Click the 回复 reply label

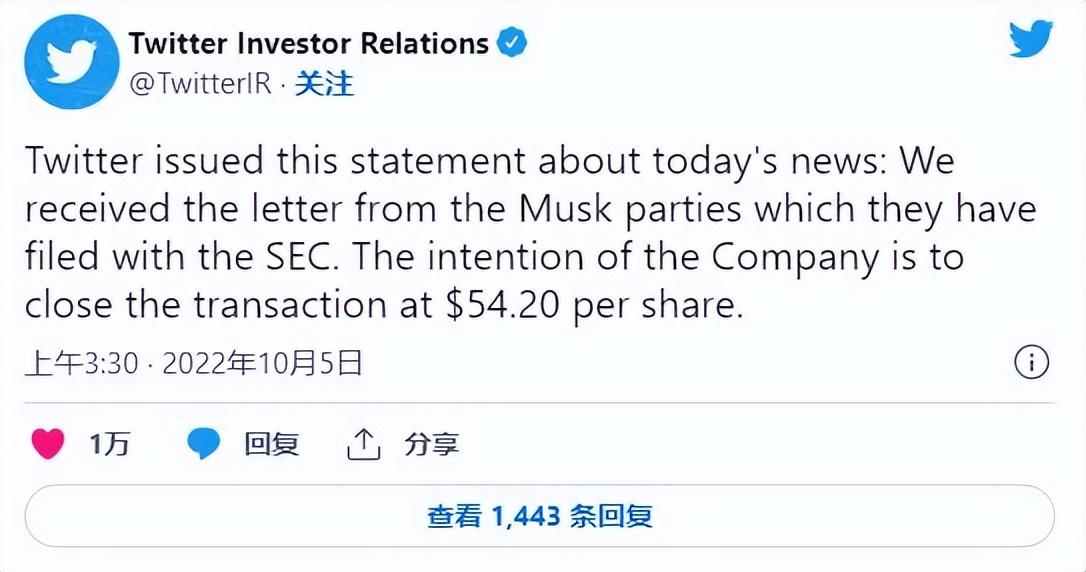(272, 444)
